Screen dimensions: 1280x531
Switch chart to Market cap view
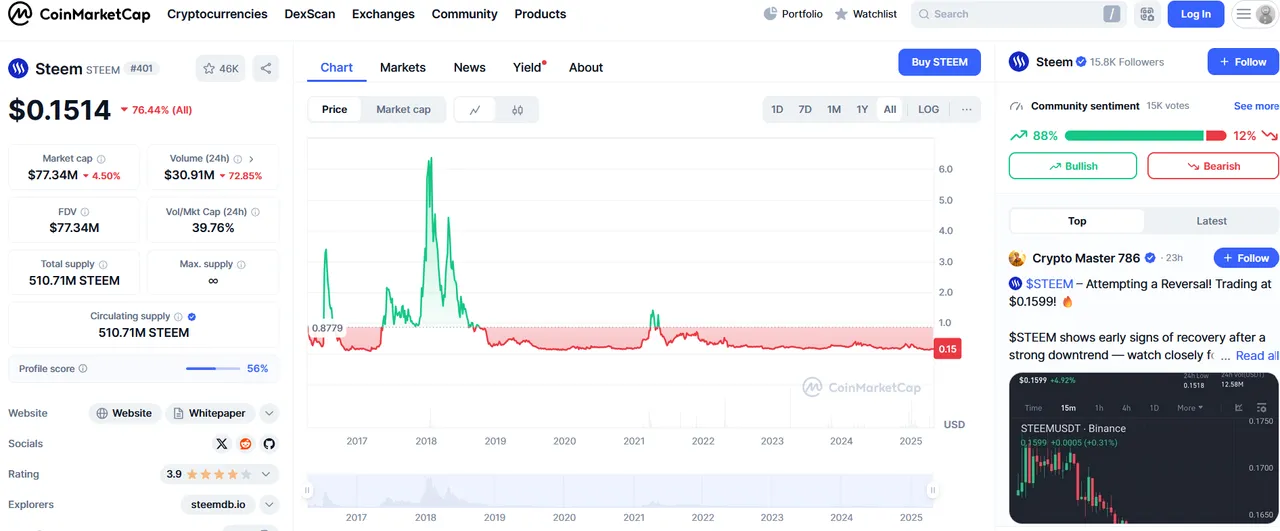(403, 110)
